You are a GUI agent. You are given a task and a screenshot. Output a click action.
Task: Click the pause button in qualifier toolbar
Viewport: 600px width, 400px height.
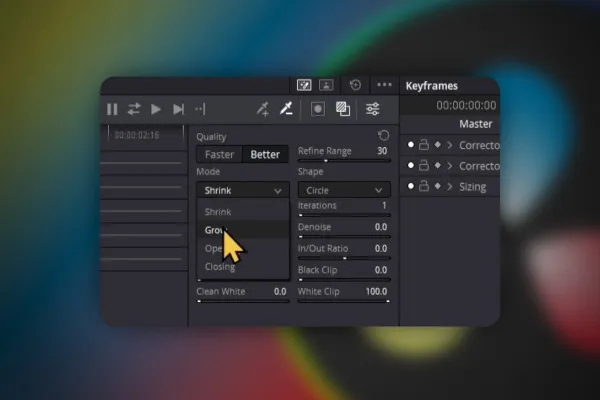click(112, 109)
